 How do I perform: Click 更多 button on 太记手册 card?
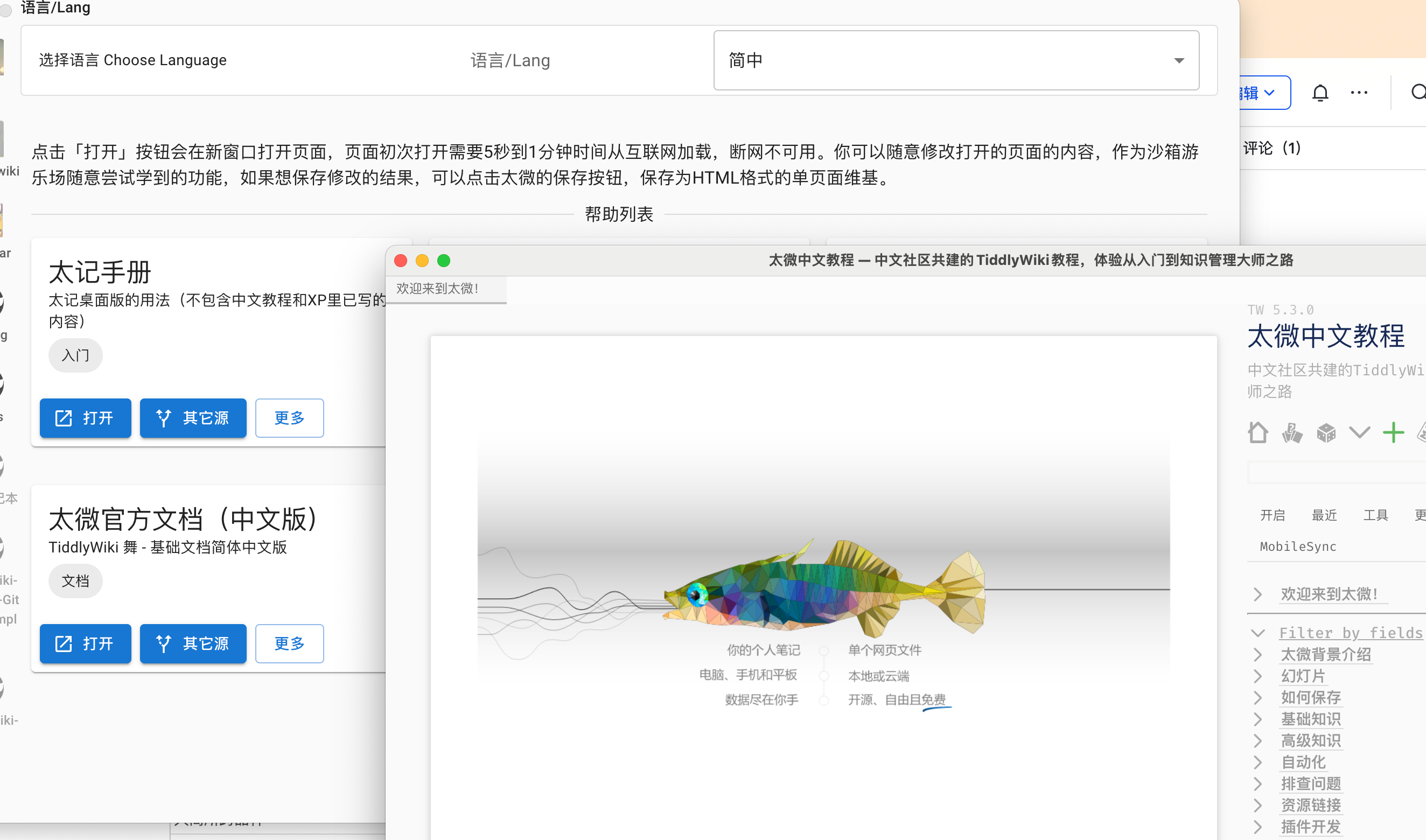point(289,418)
